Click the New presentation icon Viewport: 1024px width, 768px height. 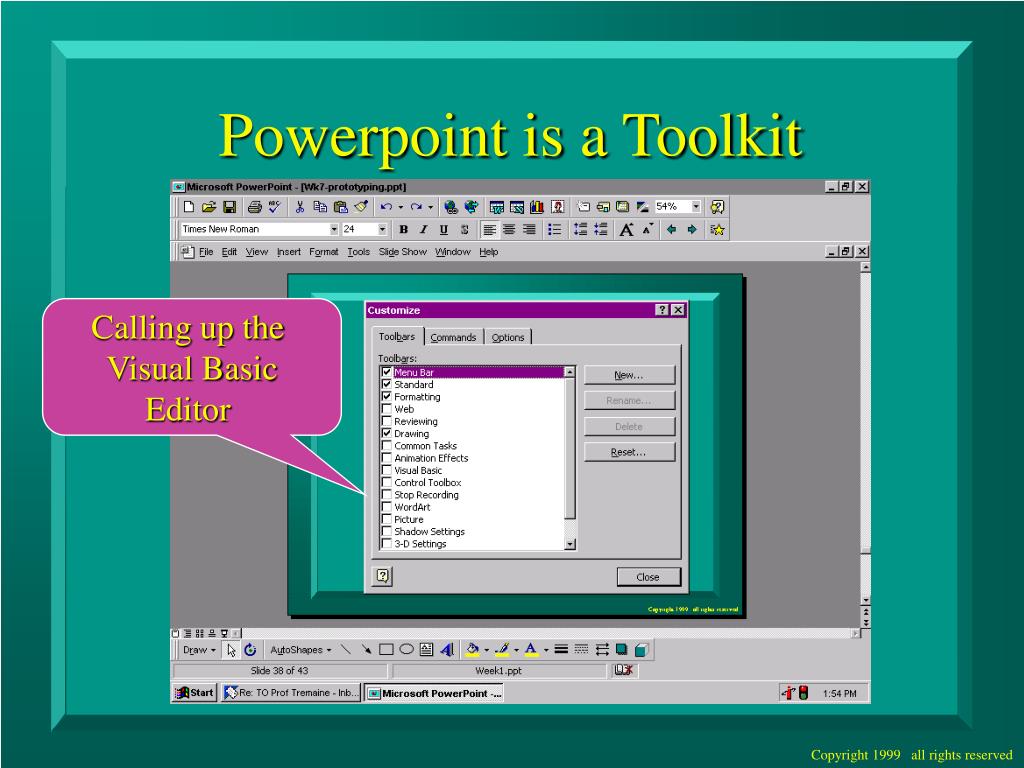click(189, 207)
